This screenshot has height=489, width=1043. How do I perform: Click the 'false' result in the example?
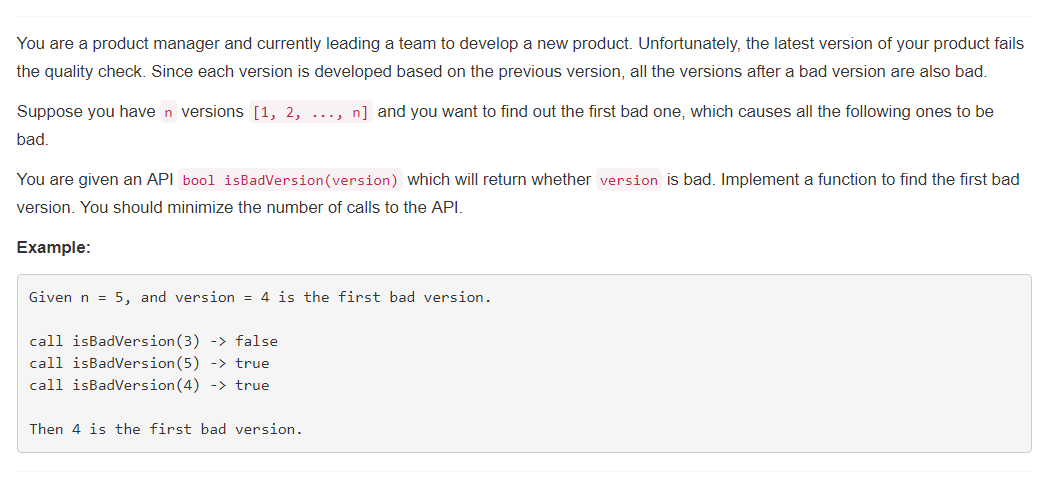(x=256, y=341)
